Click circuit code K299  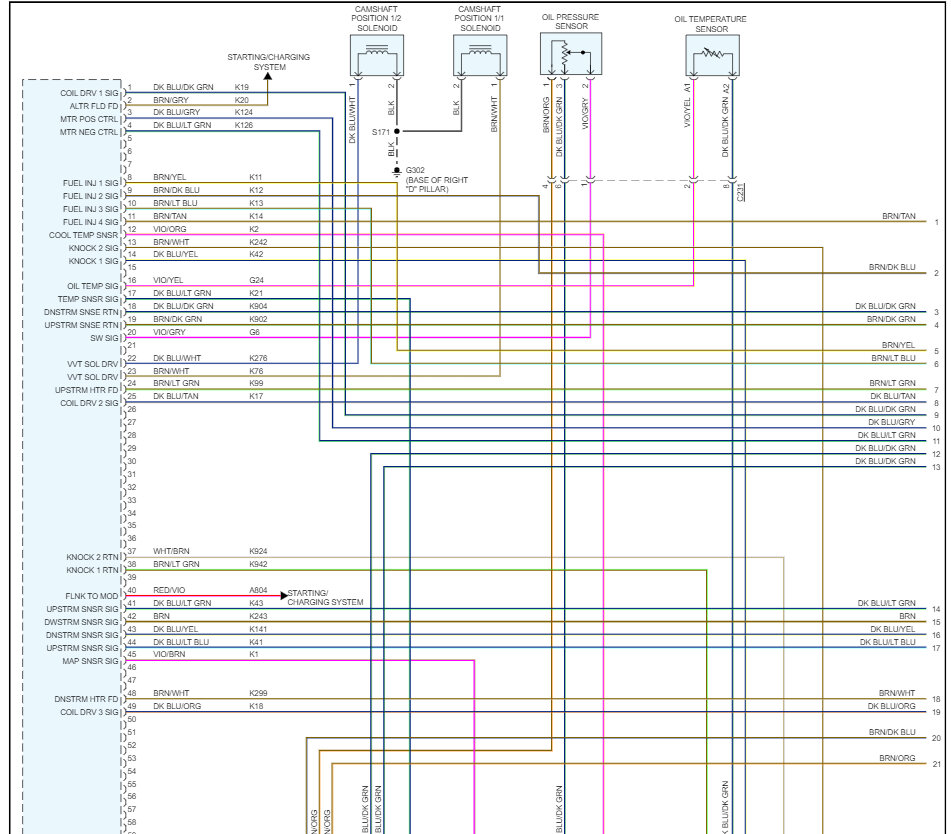point(258,693)
